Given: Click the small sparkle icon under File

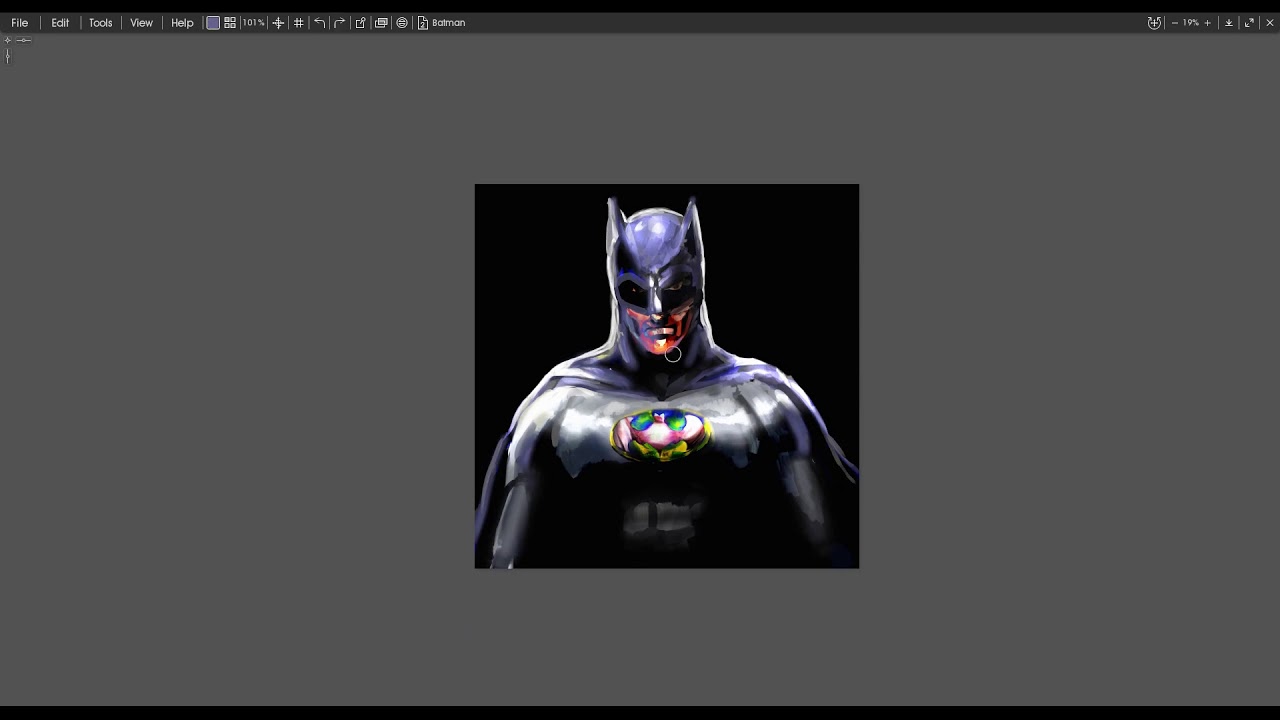Looking at the screenshot, I should coord(8,40).
